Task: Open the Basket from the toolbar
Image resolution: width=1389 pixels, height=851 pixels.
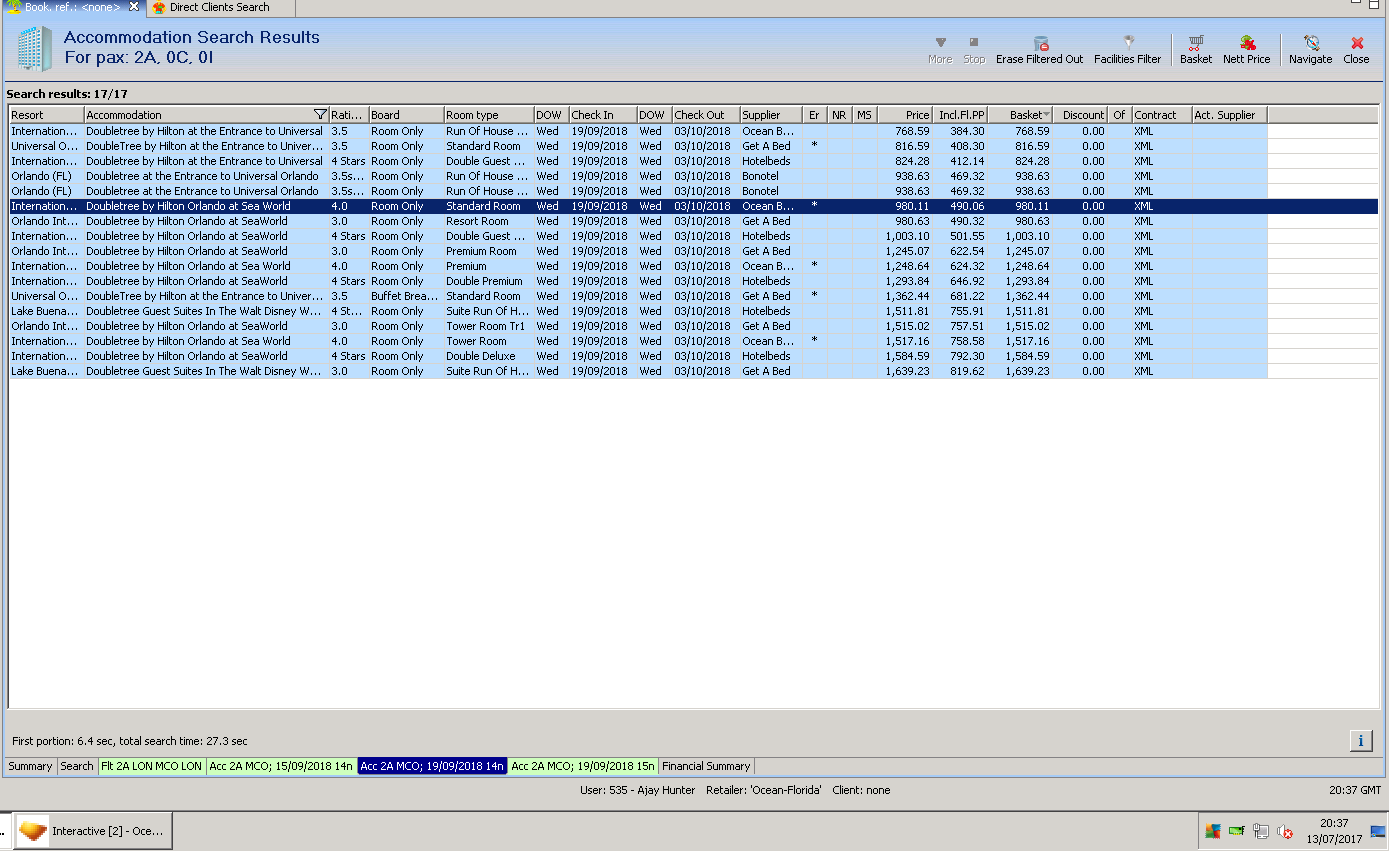Action: click(1195, 44)
